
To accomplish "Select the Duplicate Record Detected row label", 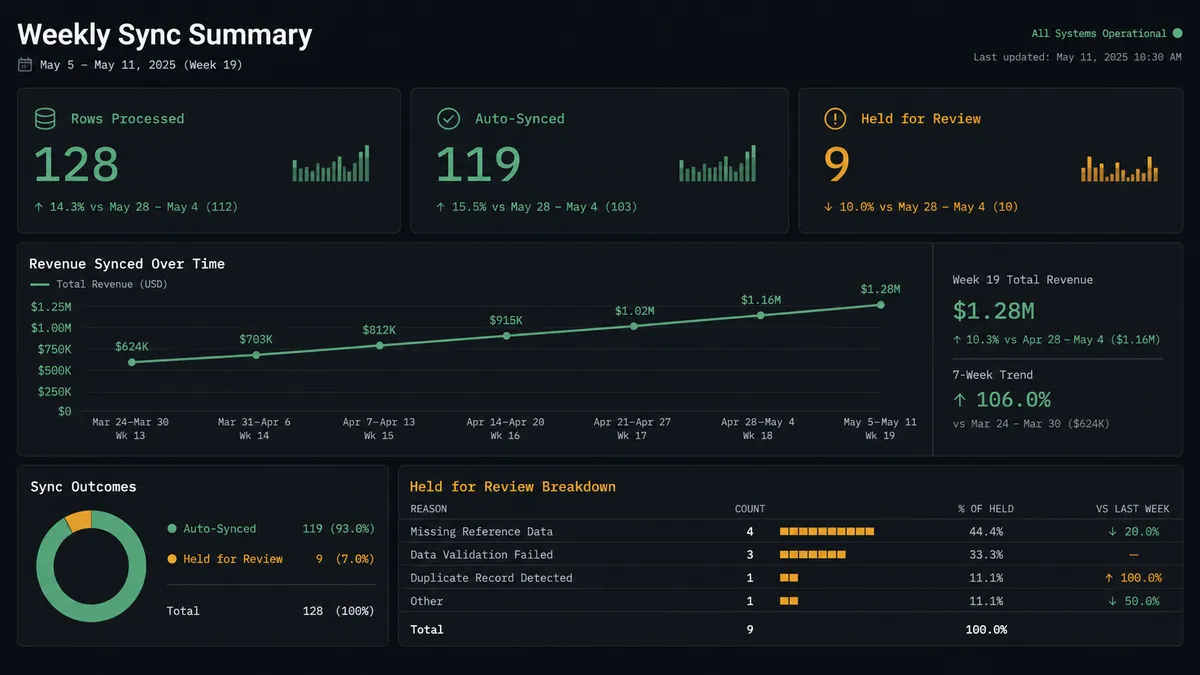I will click(x=491, y=578).
